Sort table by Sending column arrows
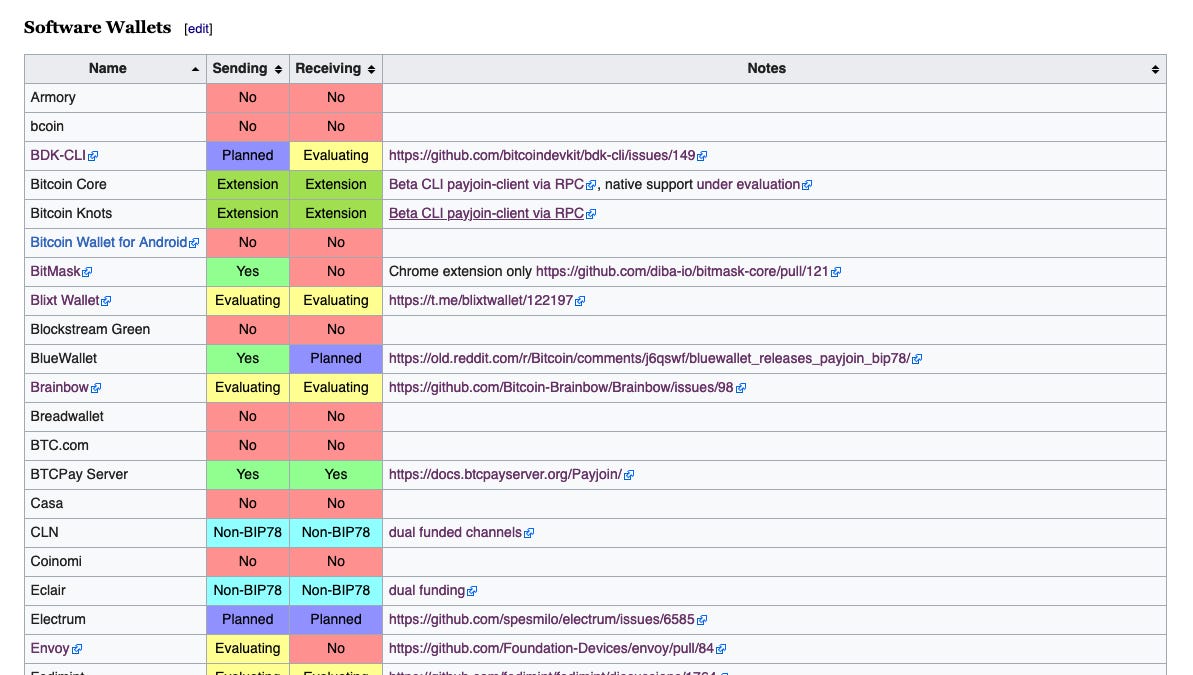1193x675 pixels. pyautogui.click(x=278, y=69)
